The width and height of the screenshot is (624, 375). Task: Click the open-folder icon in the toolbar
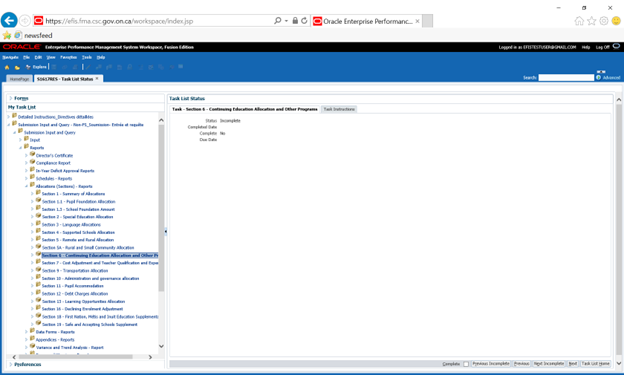click(x=17, y=67)
